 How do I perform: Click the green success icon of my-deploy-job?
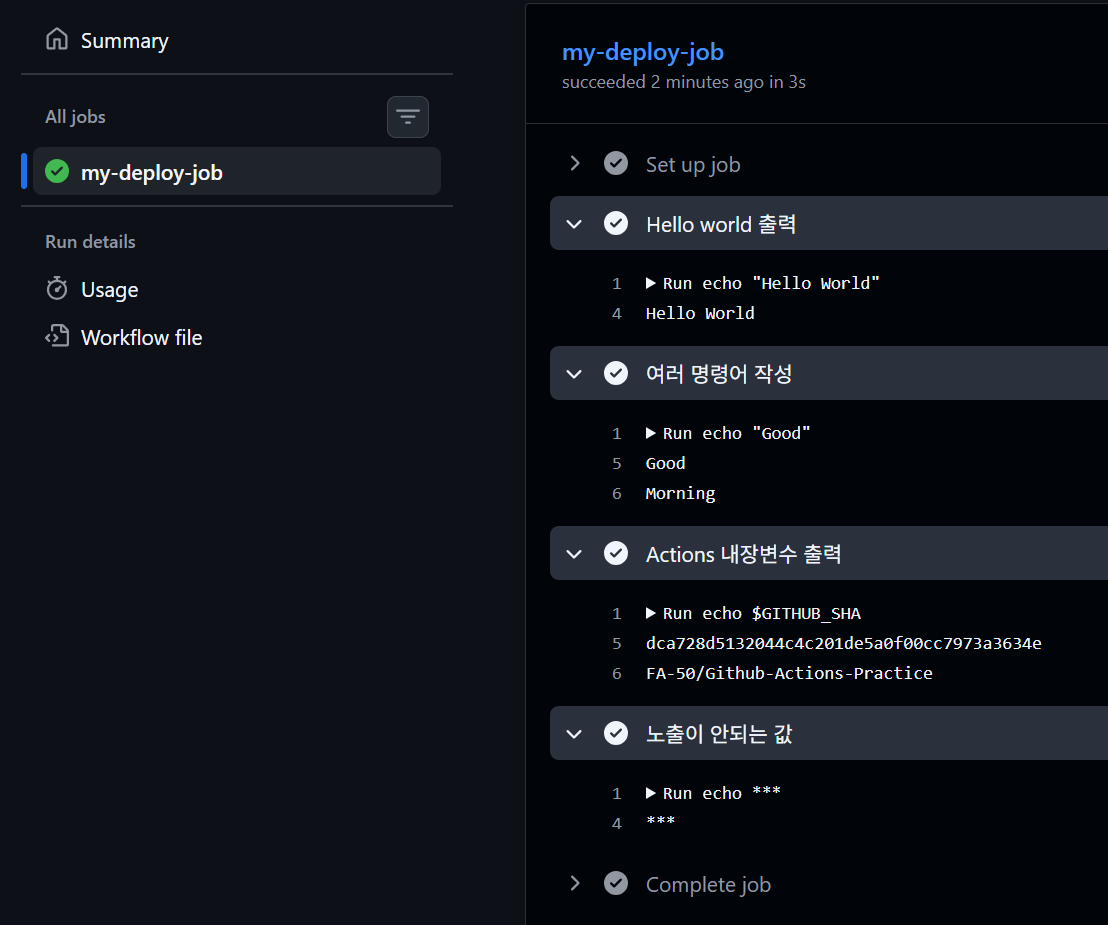(x=57, y=172)
